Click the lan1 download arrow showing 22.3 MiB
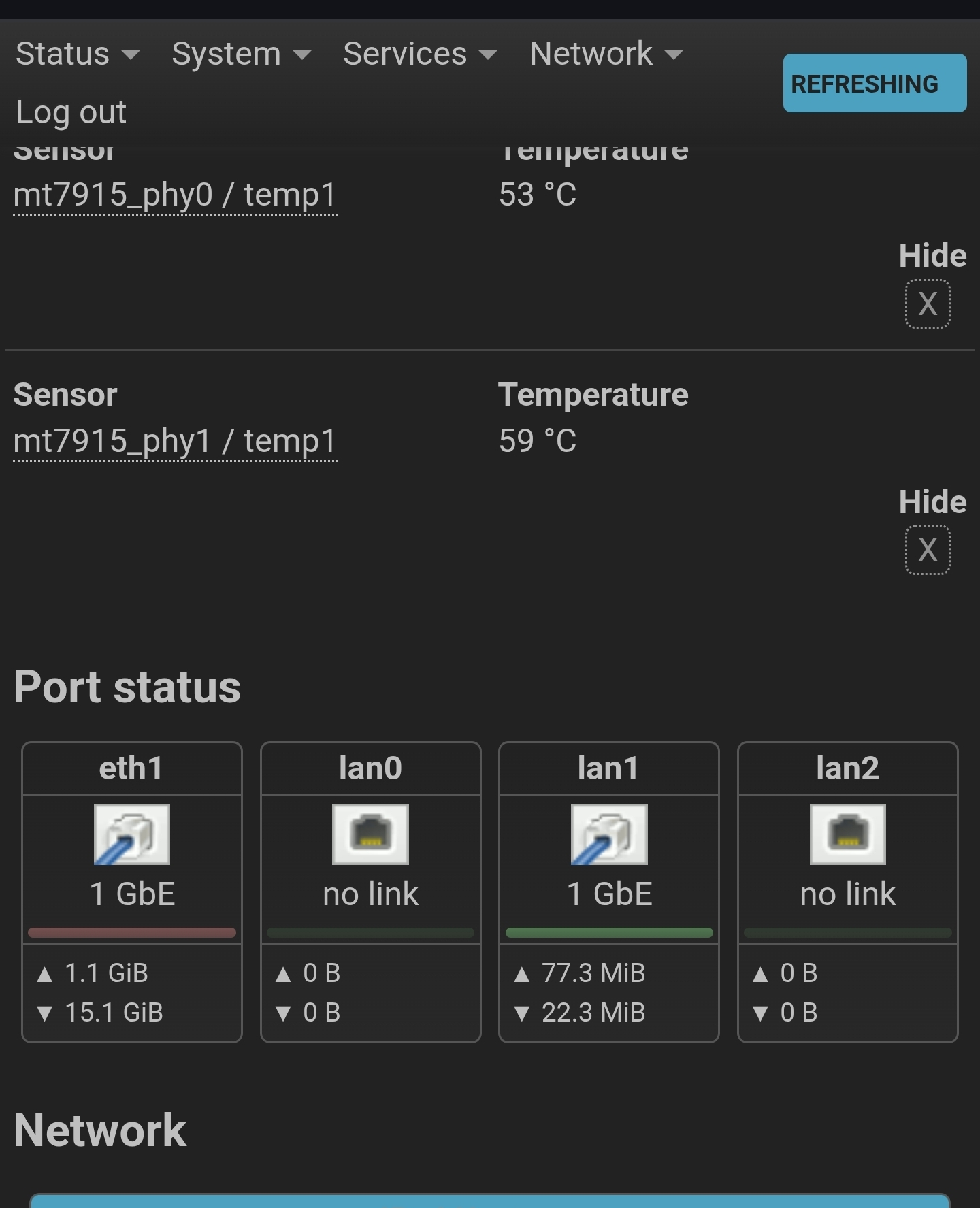The image size is (980, 1208). point(522,1013)
